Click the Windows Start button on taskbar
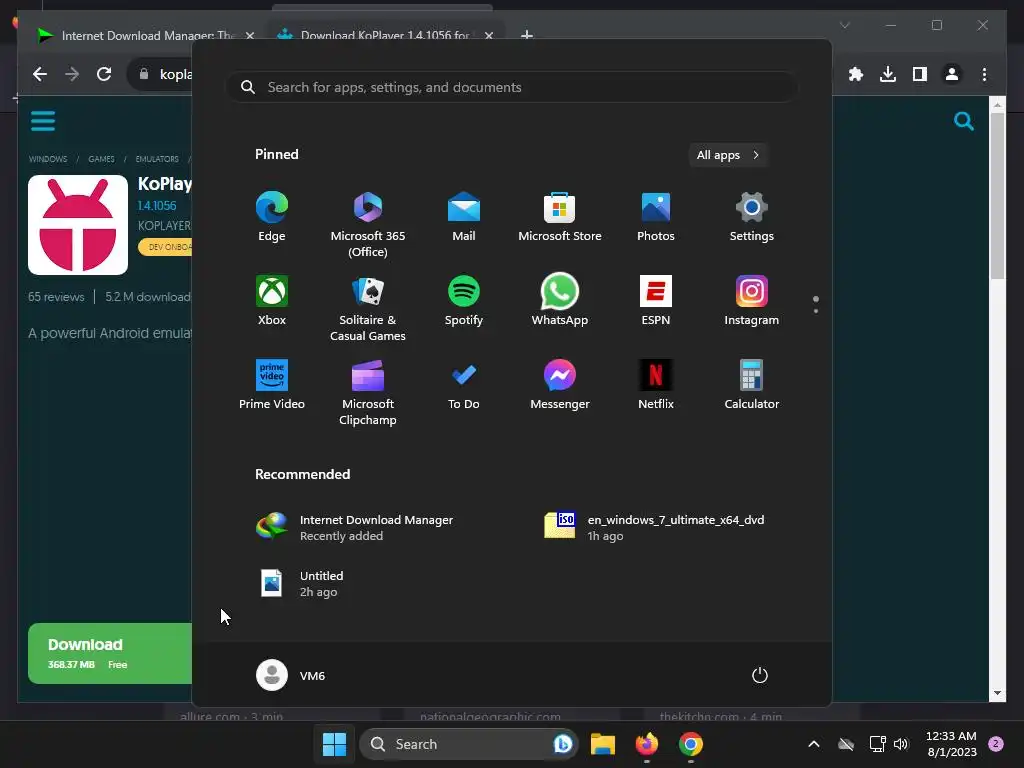The height and width of the screenshot is (768, 1024). [x=334, y=744]
